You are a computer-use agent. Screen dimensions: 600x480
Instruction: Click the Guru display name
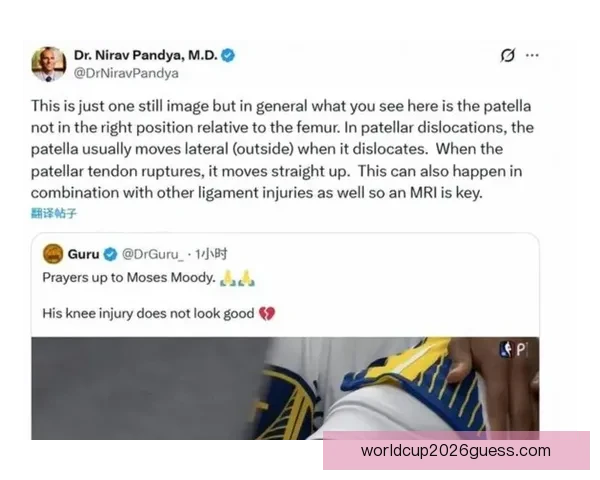click(83, 254)
